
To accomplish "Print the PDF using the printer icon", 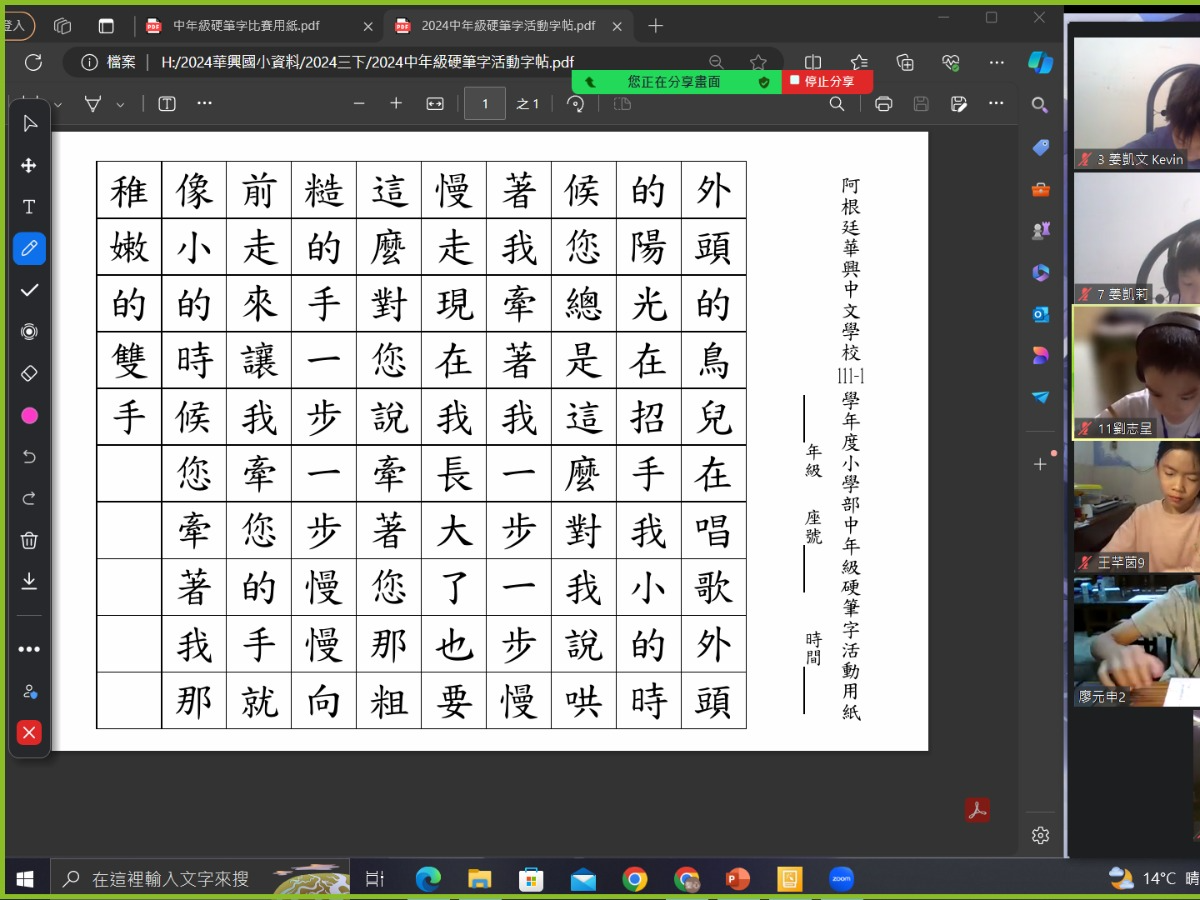I will coord(883,104).
